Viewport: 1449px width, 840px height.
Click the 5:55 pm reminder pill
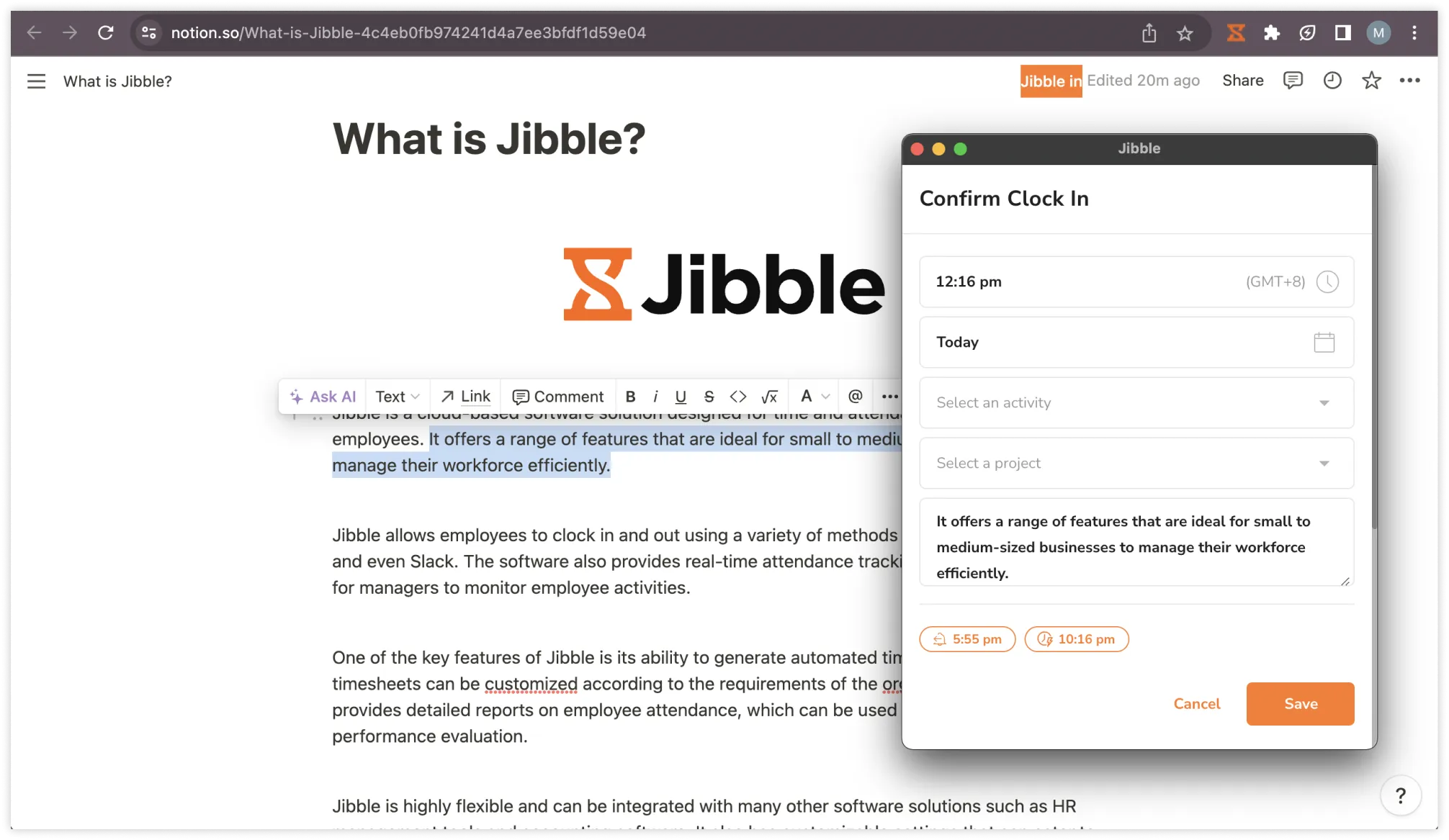967,639
